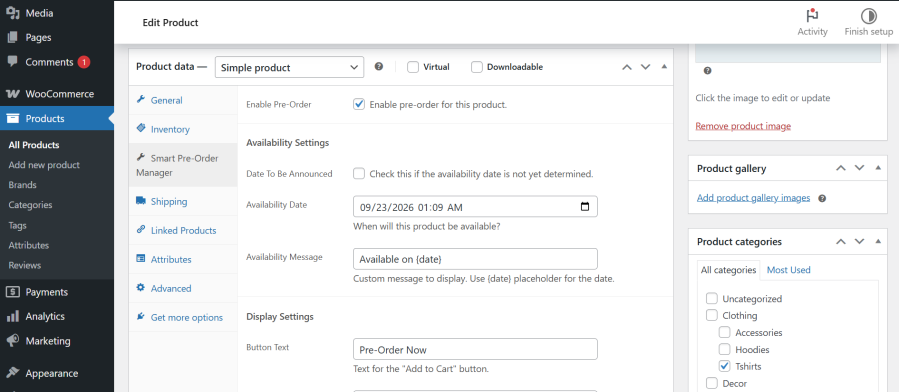Move Product categories panel up
Screen dimensions: 899x392
click(841, 241)
